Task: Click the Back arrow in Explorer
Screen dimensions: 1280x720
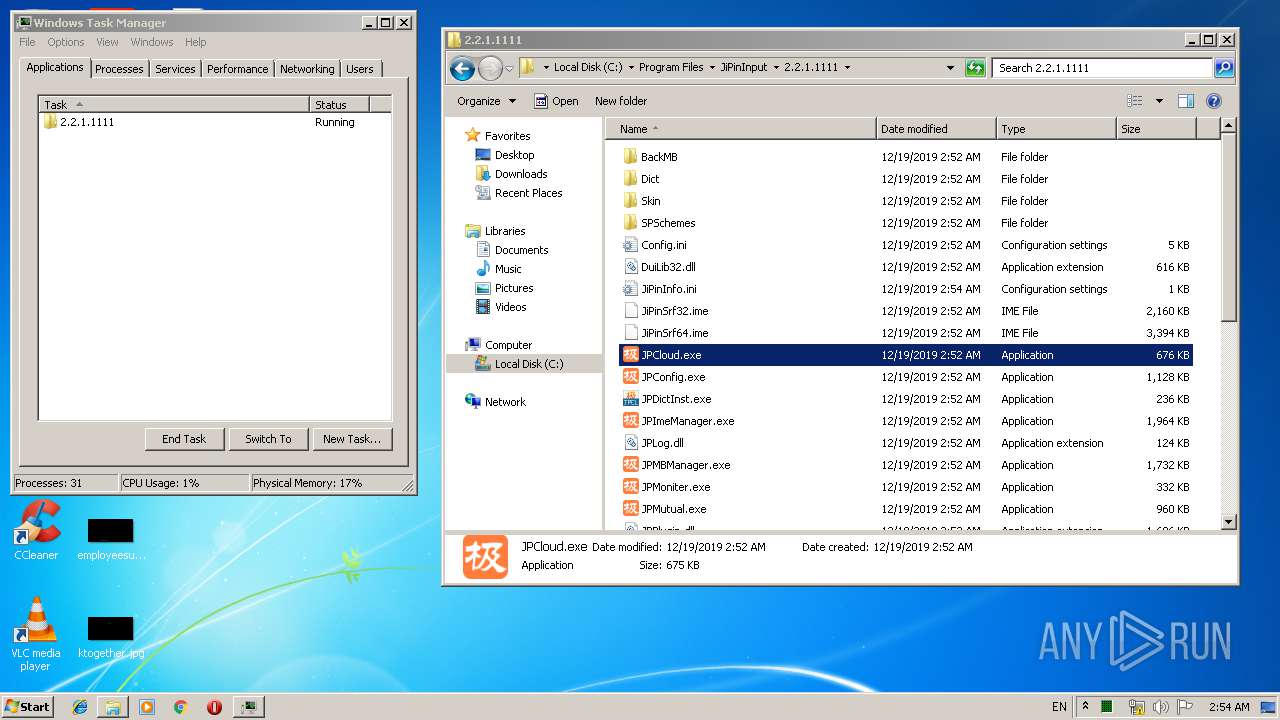Action: (x=462, y=68)
